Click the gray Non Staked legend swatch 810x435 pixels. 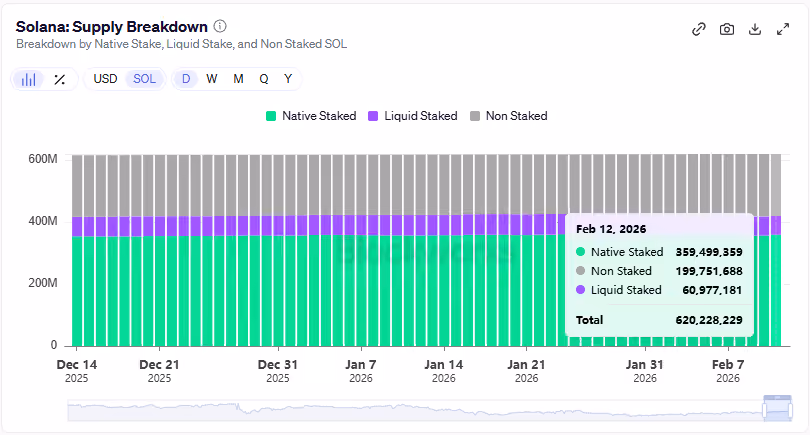pos(475,116)
